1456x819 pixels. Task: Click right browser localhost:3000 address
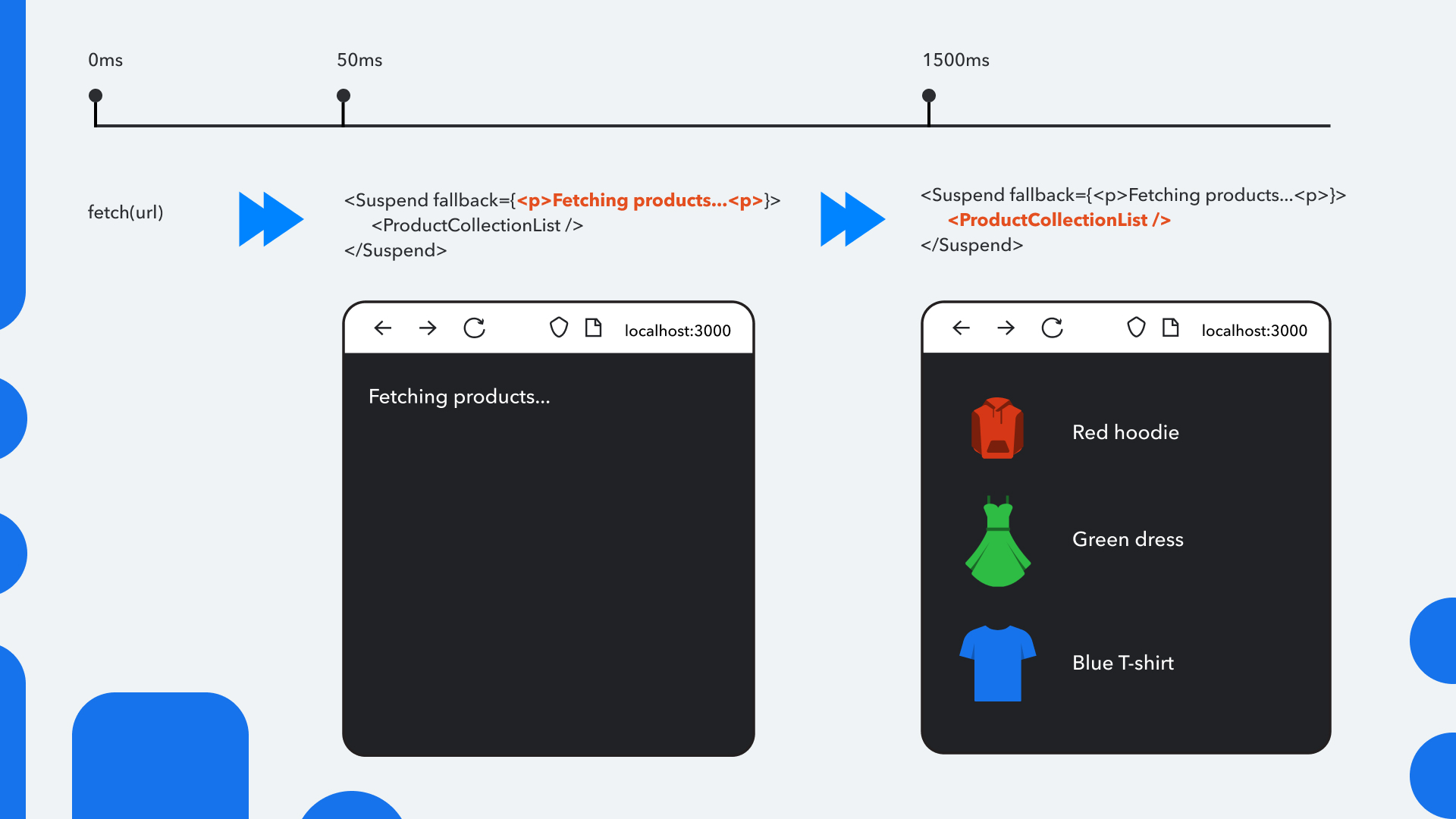[1254, 331]
